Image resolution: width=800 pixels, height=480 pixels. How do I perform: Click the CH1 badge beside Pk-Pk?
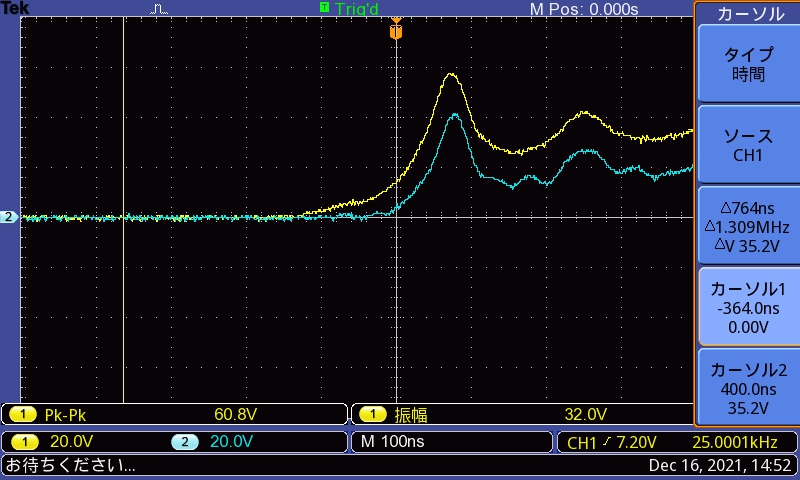coord(22,414)
